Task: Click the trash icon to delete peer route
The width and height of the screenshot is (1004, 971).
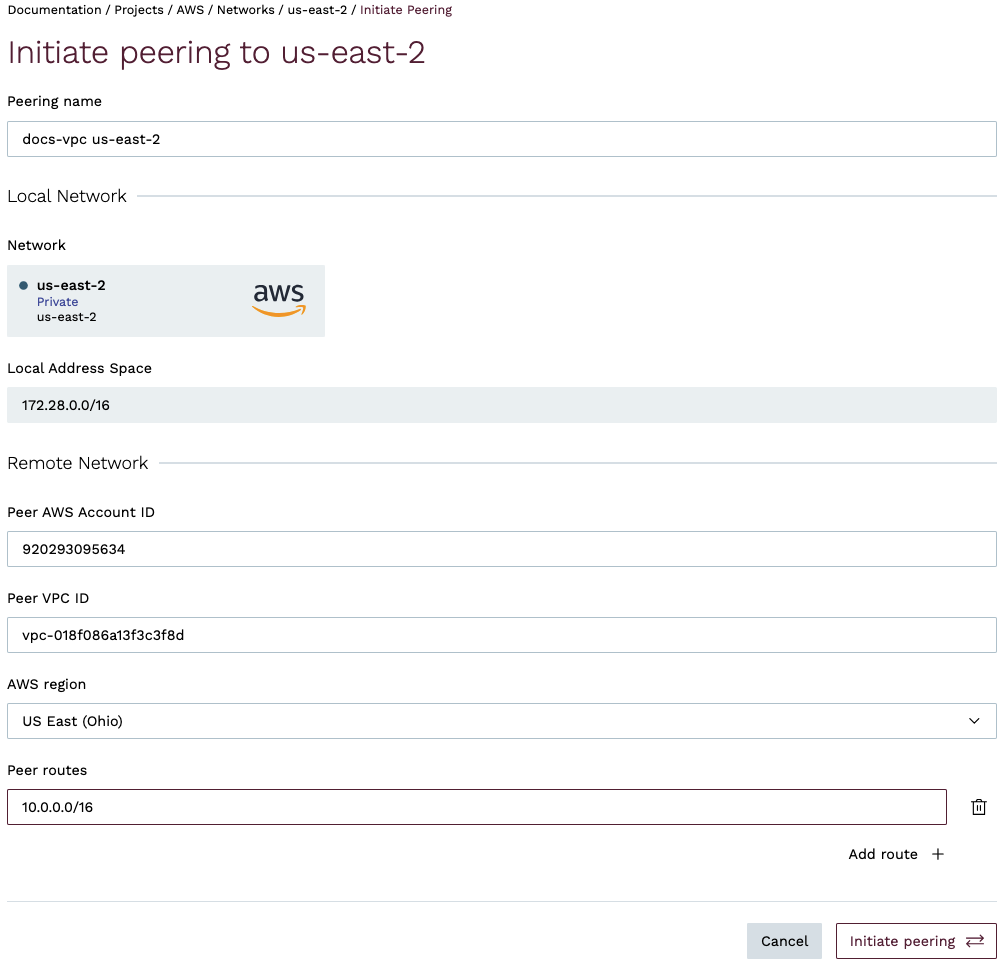Action: coord(978,806)
